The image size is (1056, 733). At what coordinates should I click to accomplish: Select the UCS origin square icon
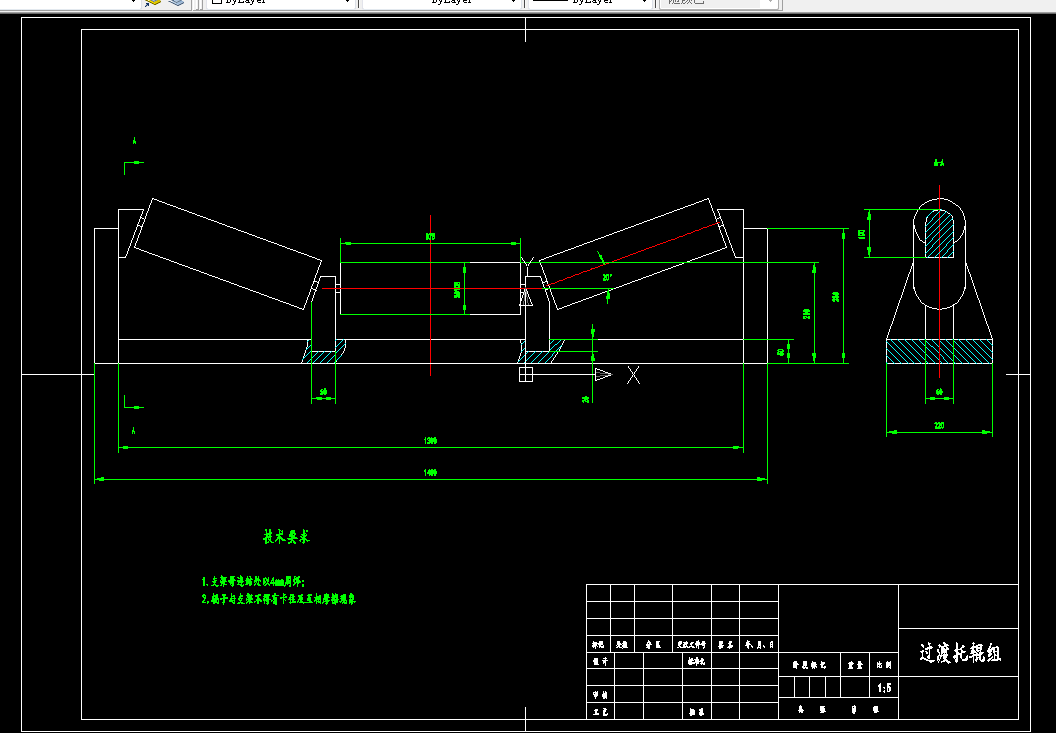tap(526, 375)
